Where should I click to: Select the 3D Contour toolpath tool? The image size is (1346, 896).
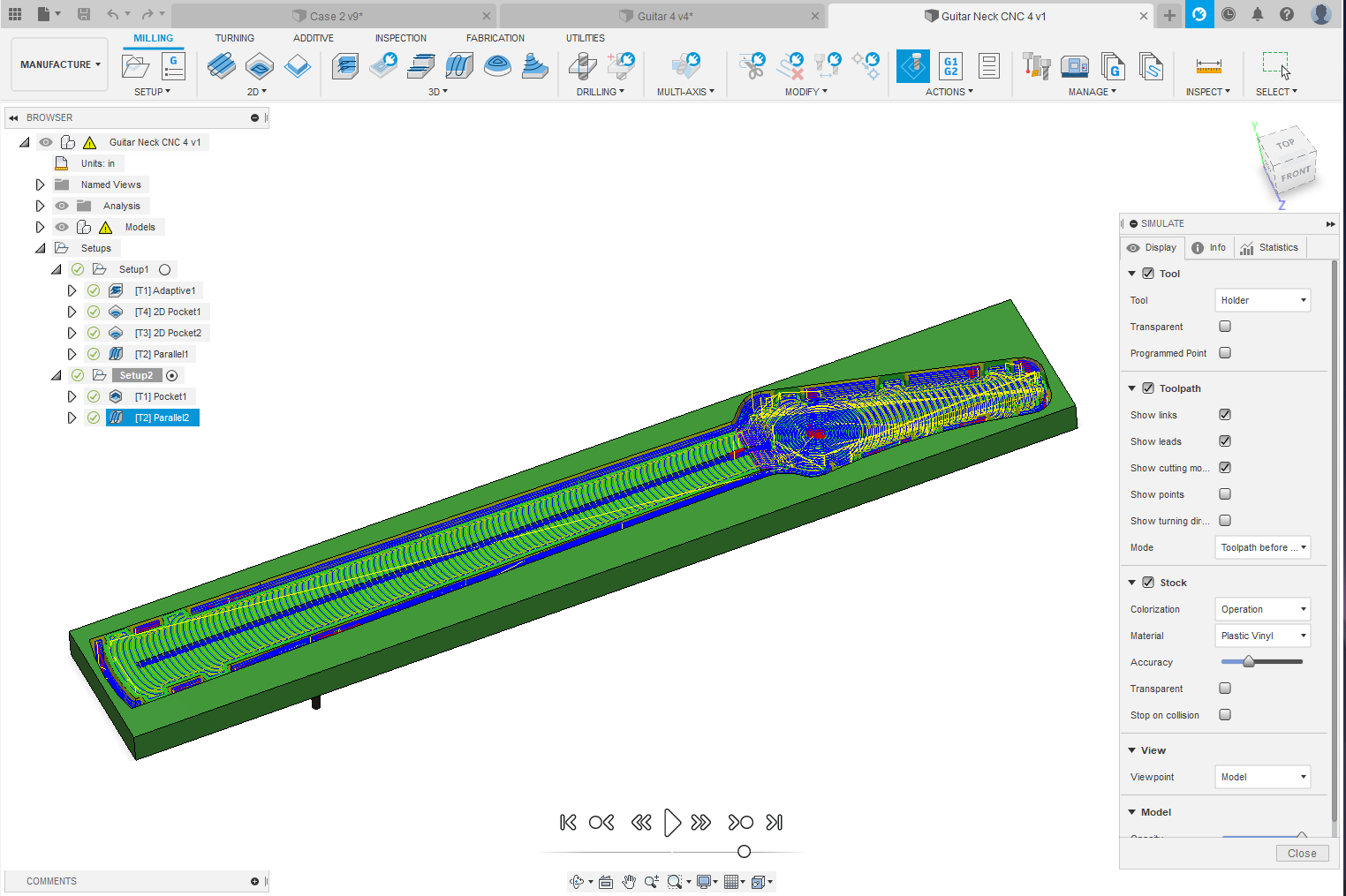pos(497,66)
